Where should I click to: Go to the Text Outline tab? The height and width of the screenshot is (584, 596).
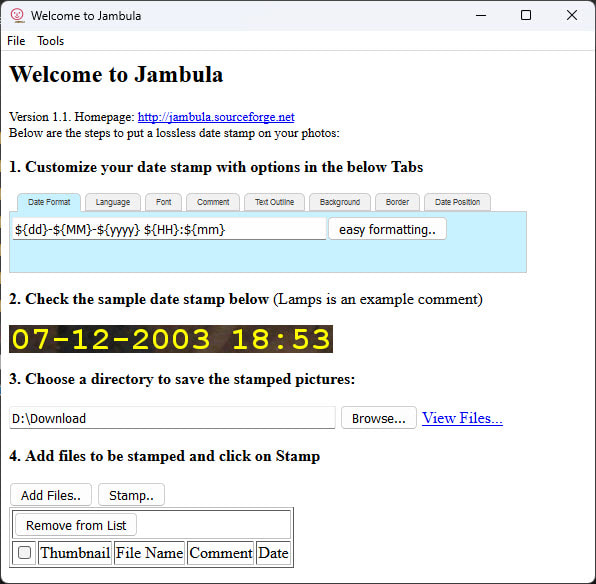click(274, 202)
